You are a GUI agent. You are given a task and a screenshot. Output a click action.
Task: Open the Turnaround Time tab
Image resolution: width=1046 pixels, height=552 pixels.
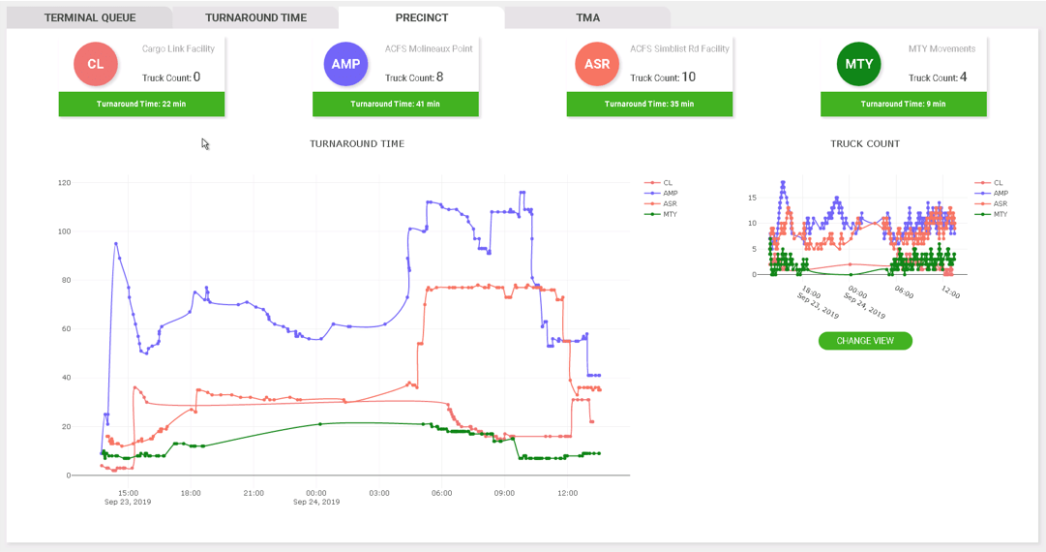255,18
